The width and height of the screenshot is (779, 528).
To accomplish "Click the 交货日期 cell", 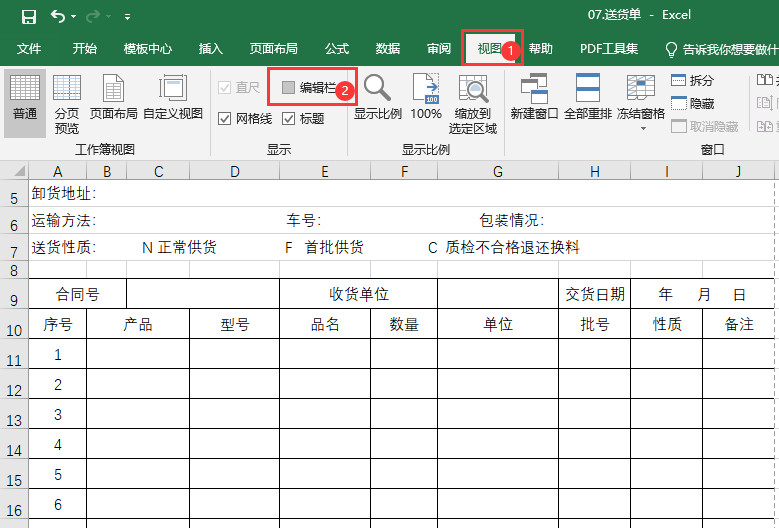I will coord(595,294).
